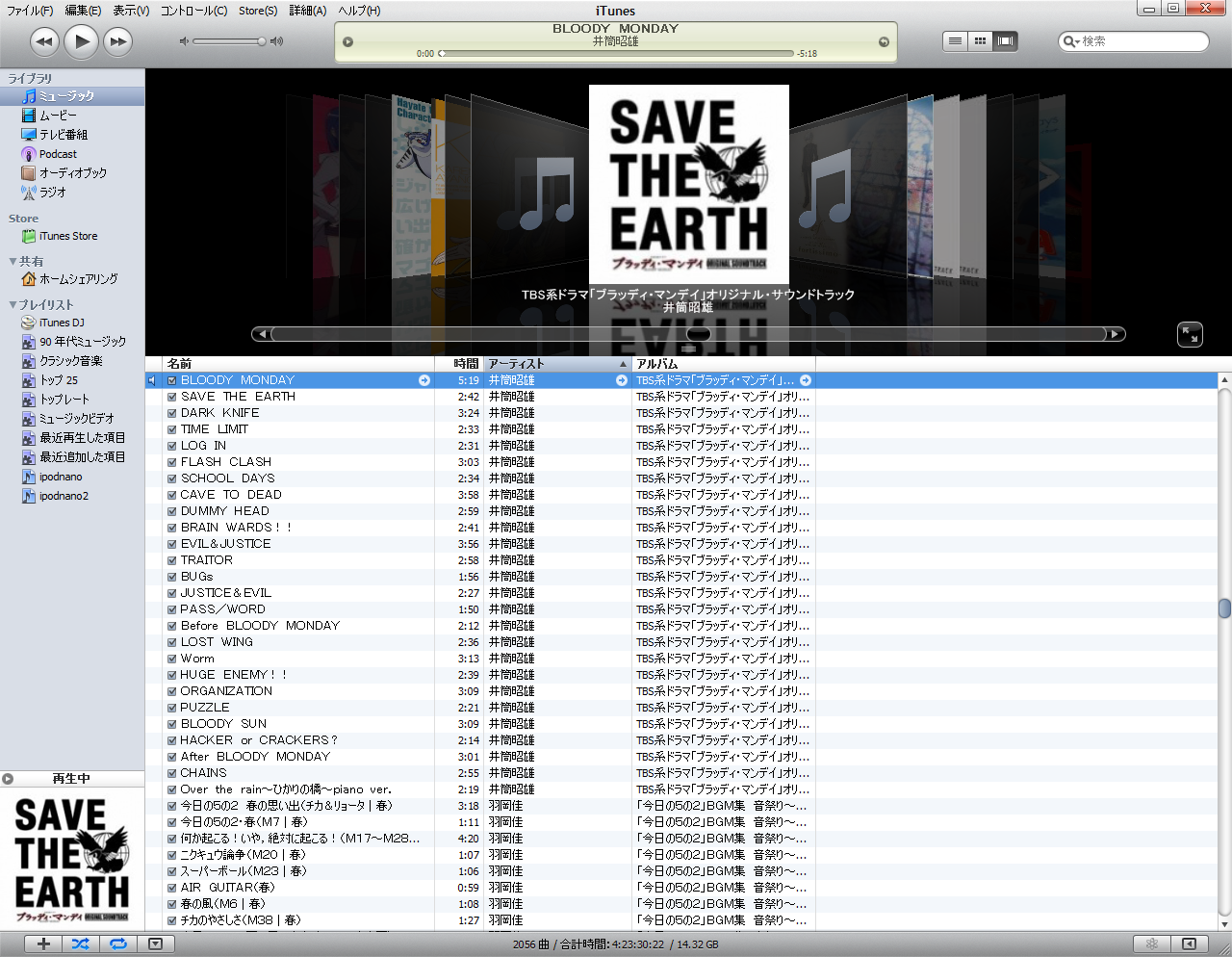1232x957 pixels.
Task: Open iTunes Store in sidebar
Action: (72, 236)
